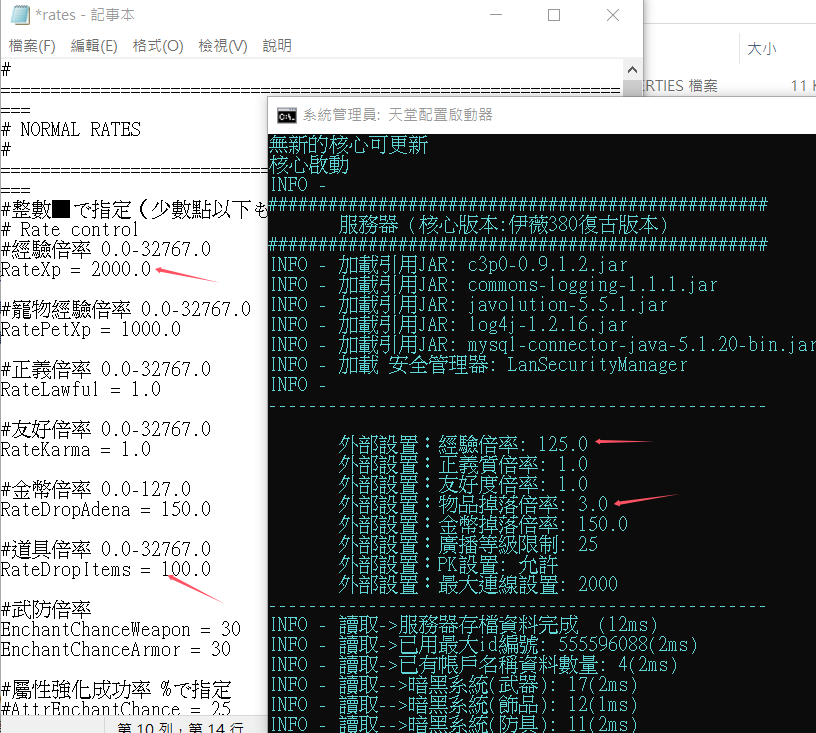Click the '#金幣倍率 0.0-127.0' comment
The image size is (816, 733).
96,489
